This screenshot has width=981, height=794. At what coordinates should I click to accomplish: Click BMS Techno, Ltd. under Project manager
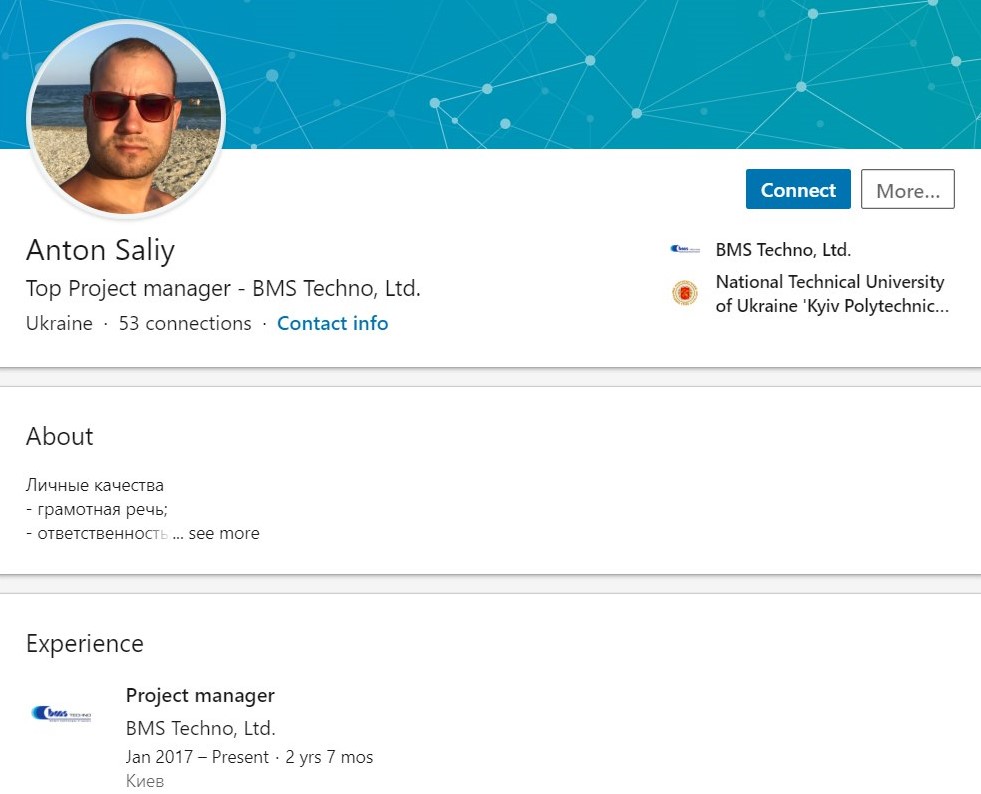(200, 728)
